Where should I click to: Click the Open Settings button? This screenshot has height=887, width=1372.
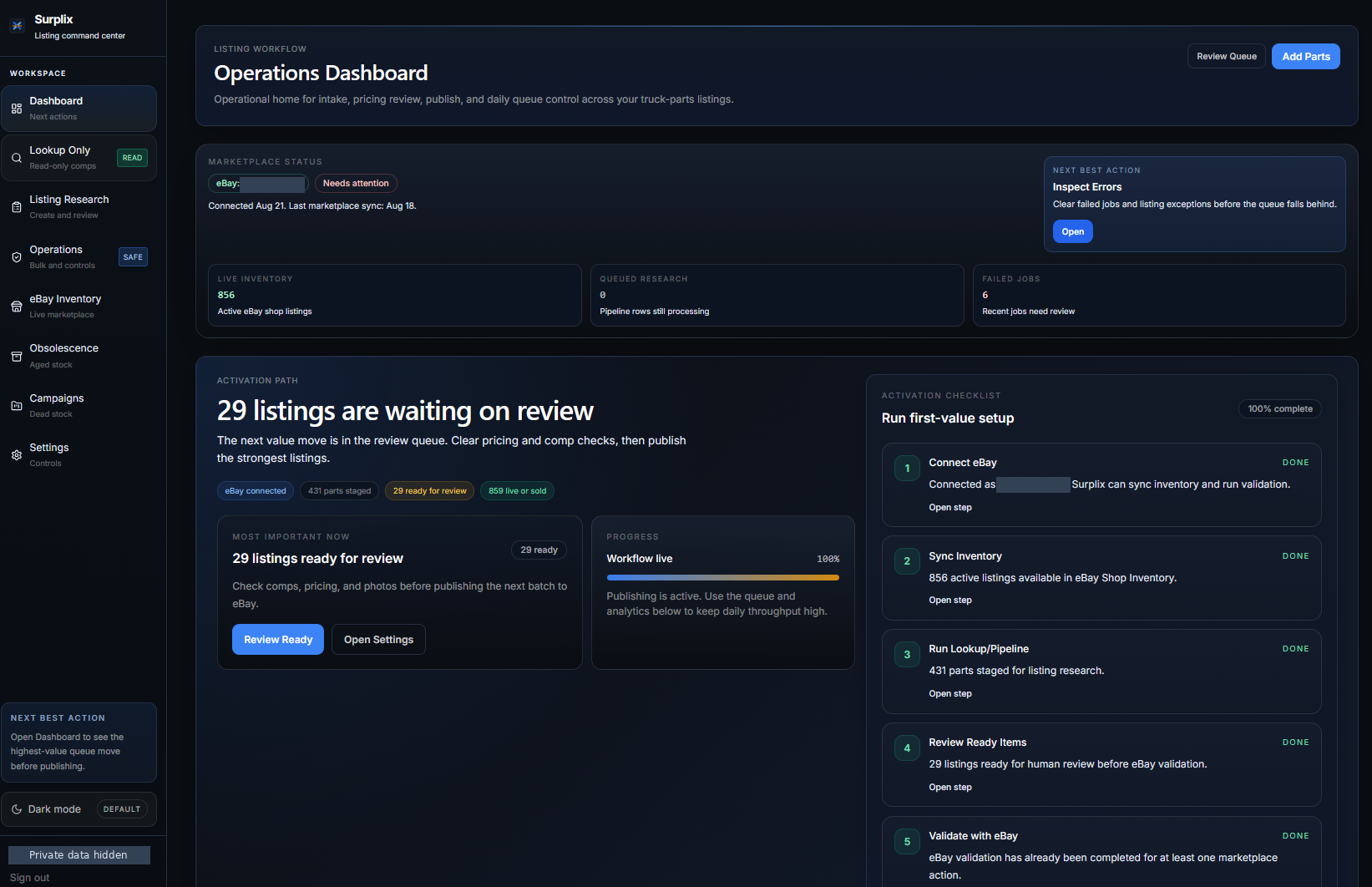[x=378, y=640]
